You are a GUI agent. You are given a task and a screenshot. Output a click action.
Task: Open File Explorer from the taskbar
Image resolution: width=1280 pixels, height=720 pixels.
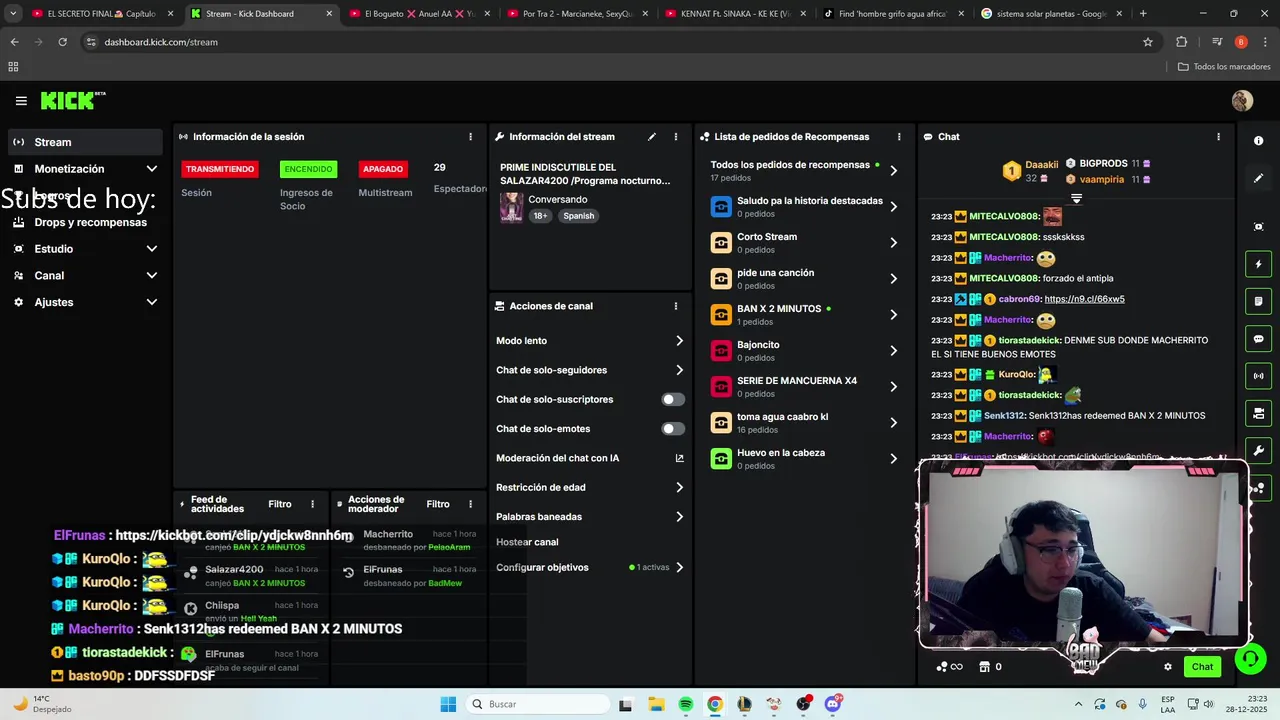[x=656, y=704]
